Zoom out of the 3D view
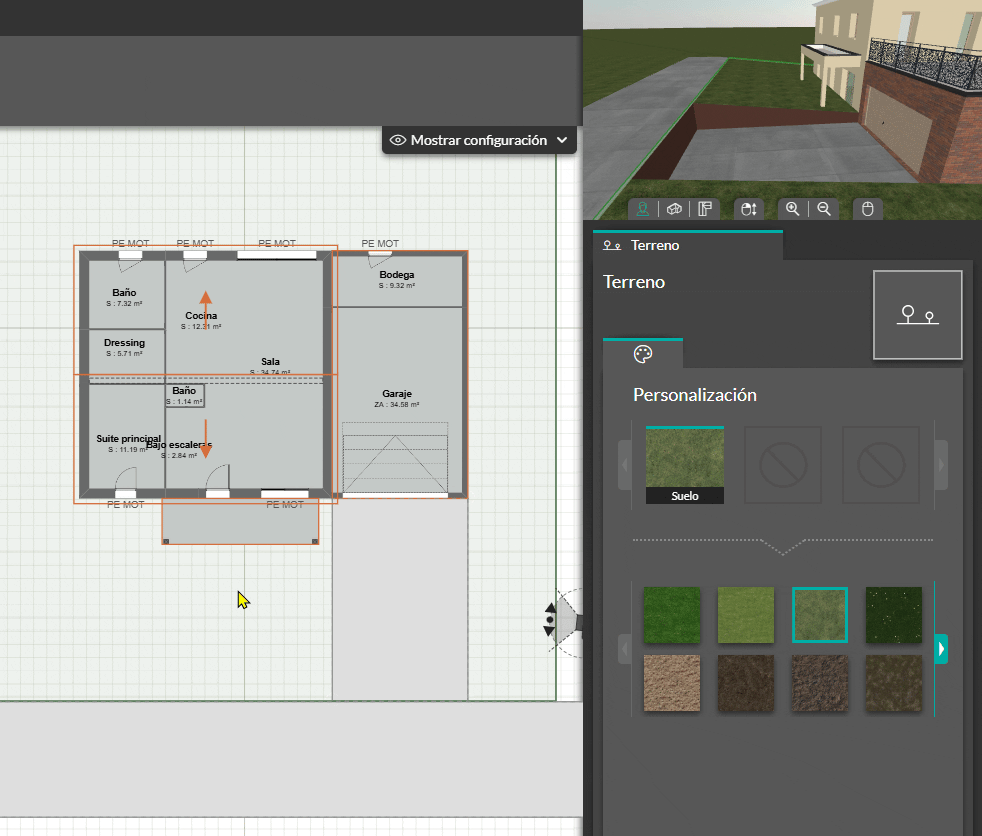Viewport: 982px width, 836px height. [824, 209]
